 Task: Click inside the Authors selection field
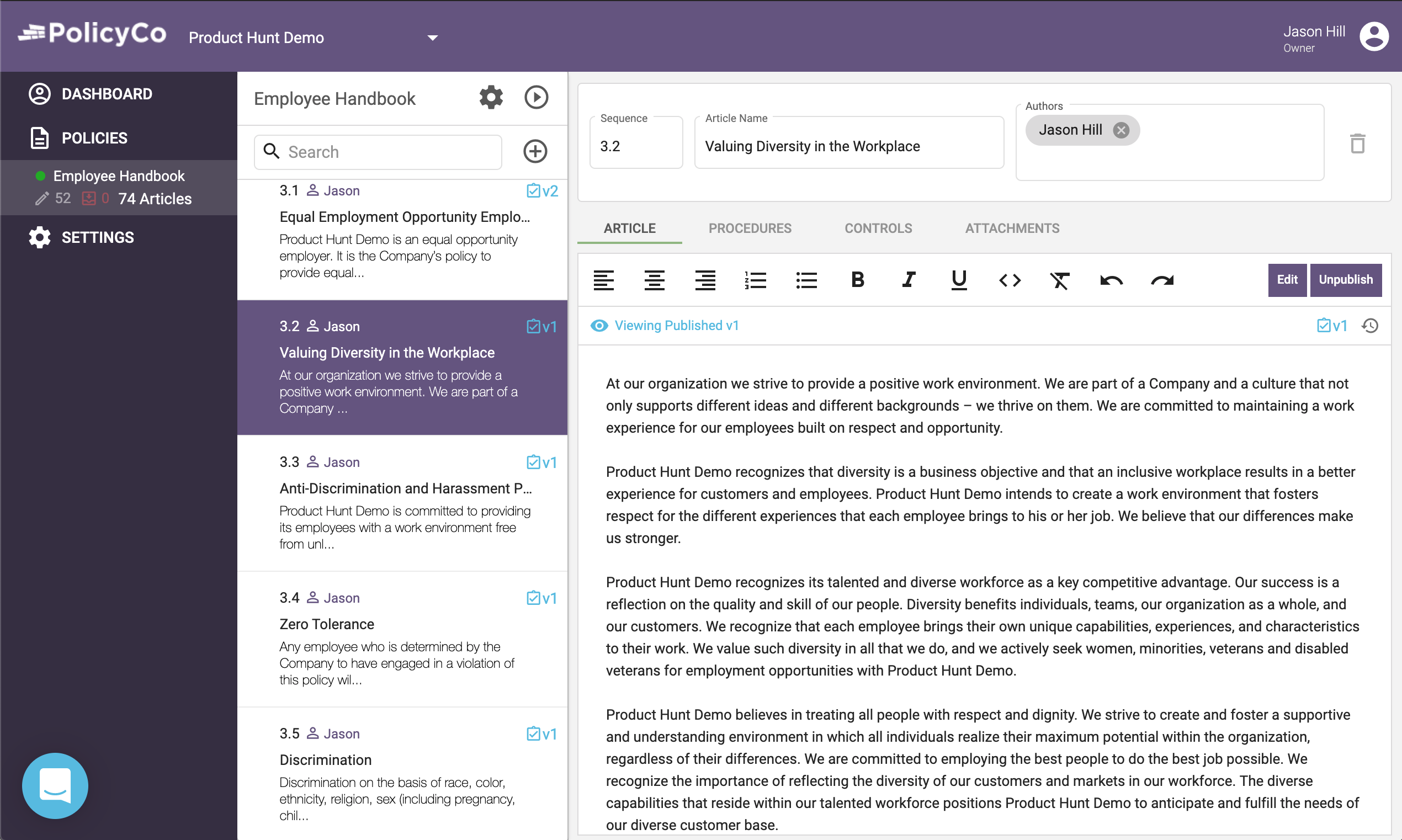pyautogui.click(x=1217, y=153)
